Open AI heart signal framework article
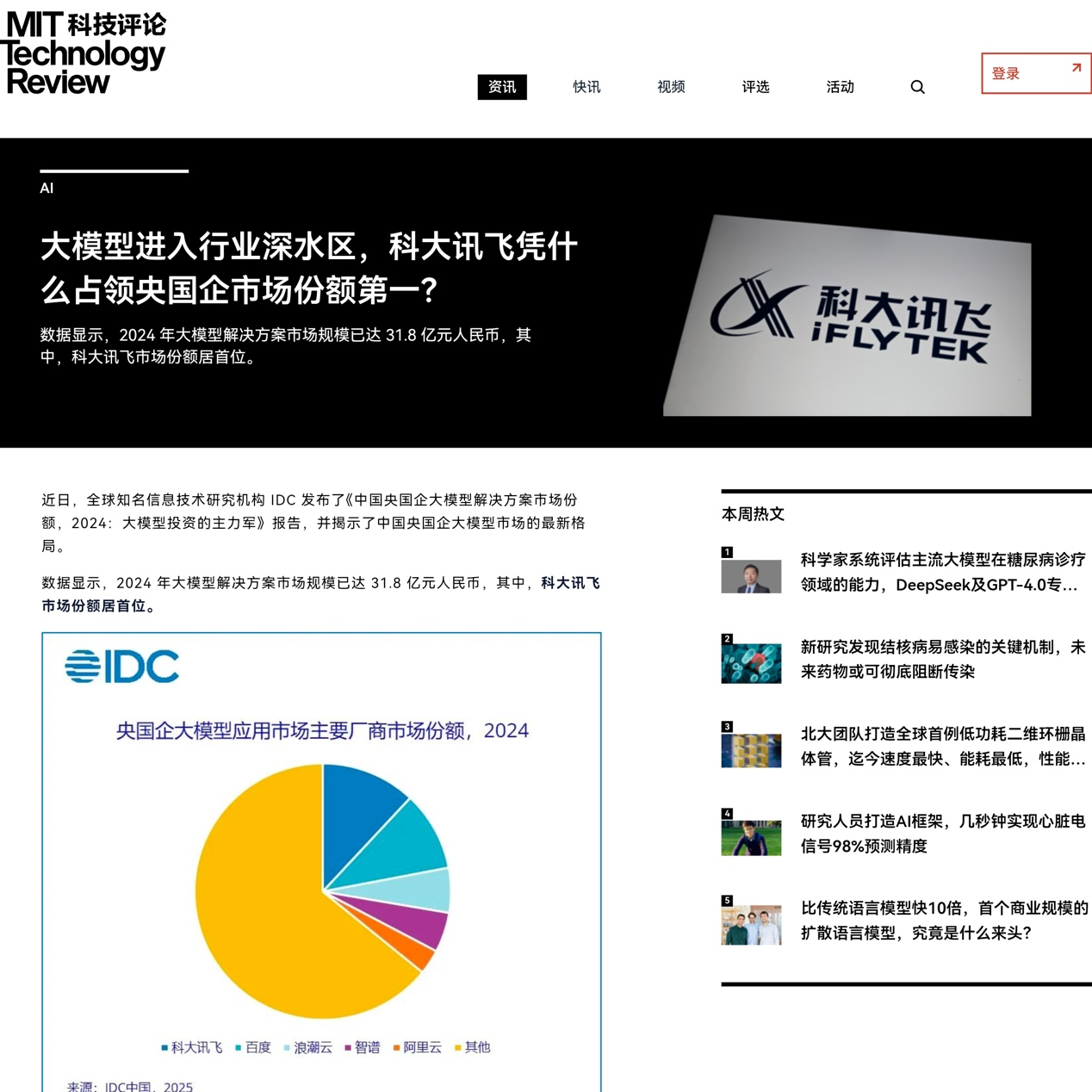Image resolution: width=1092 pixels, height=1092 pixels. (942, 833)
